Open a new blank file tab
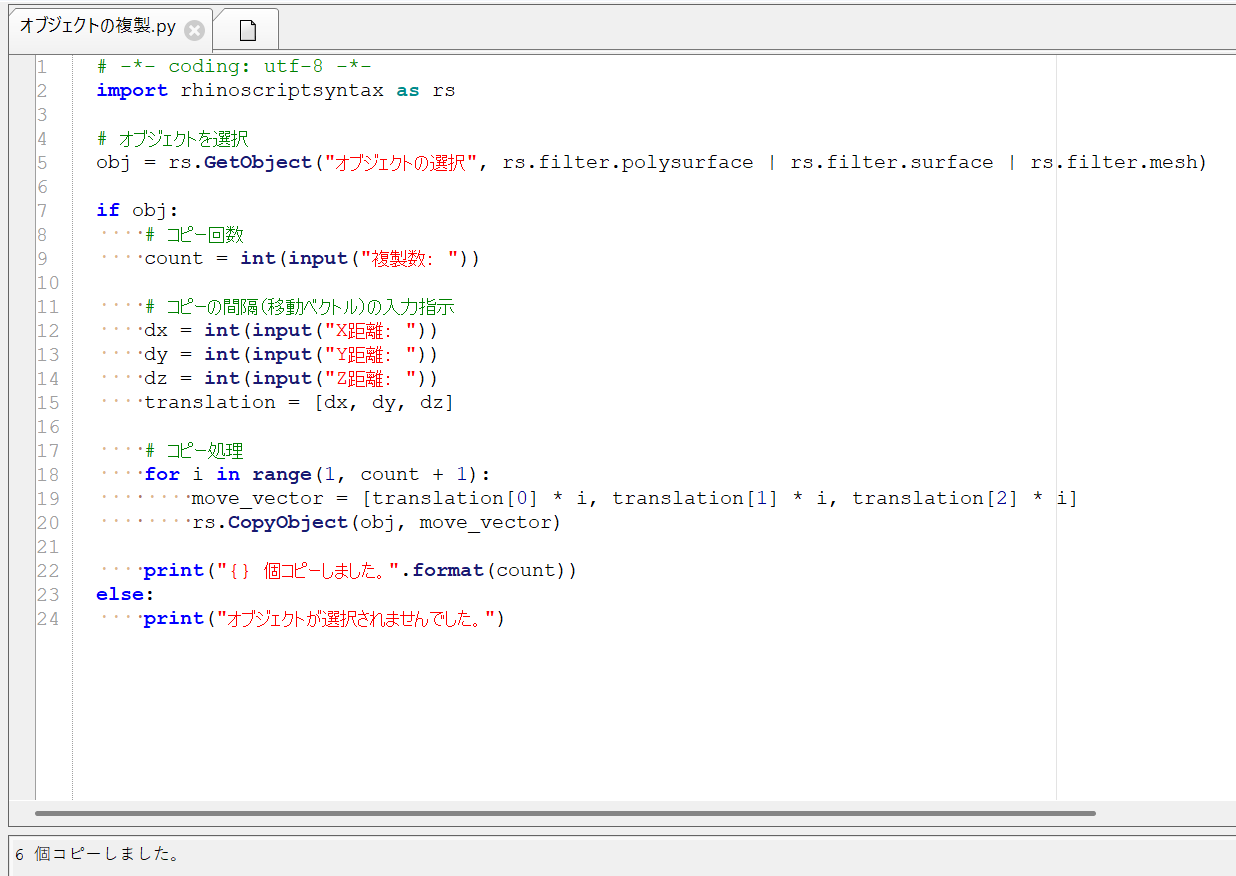This screenshot has height=876, width=1236. [248, 31]
